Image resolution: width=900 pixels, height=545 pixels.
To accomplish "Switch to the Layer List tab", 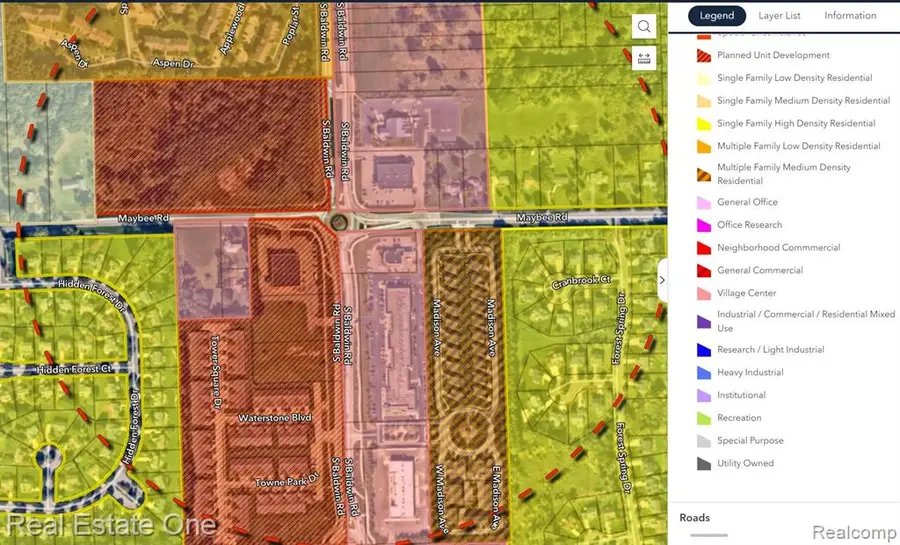I will pos(779,16).
